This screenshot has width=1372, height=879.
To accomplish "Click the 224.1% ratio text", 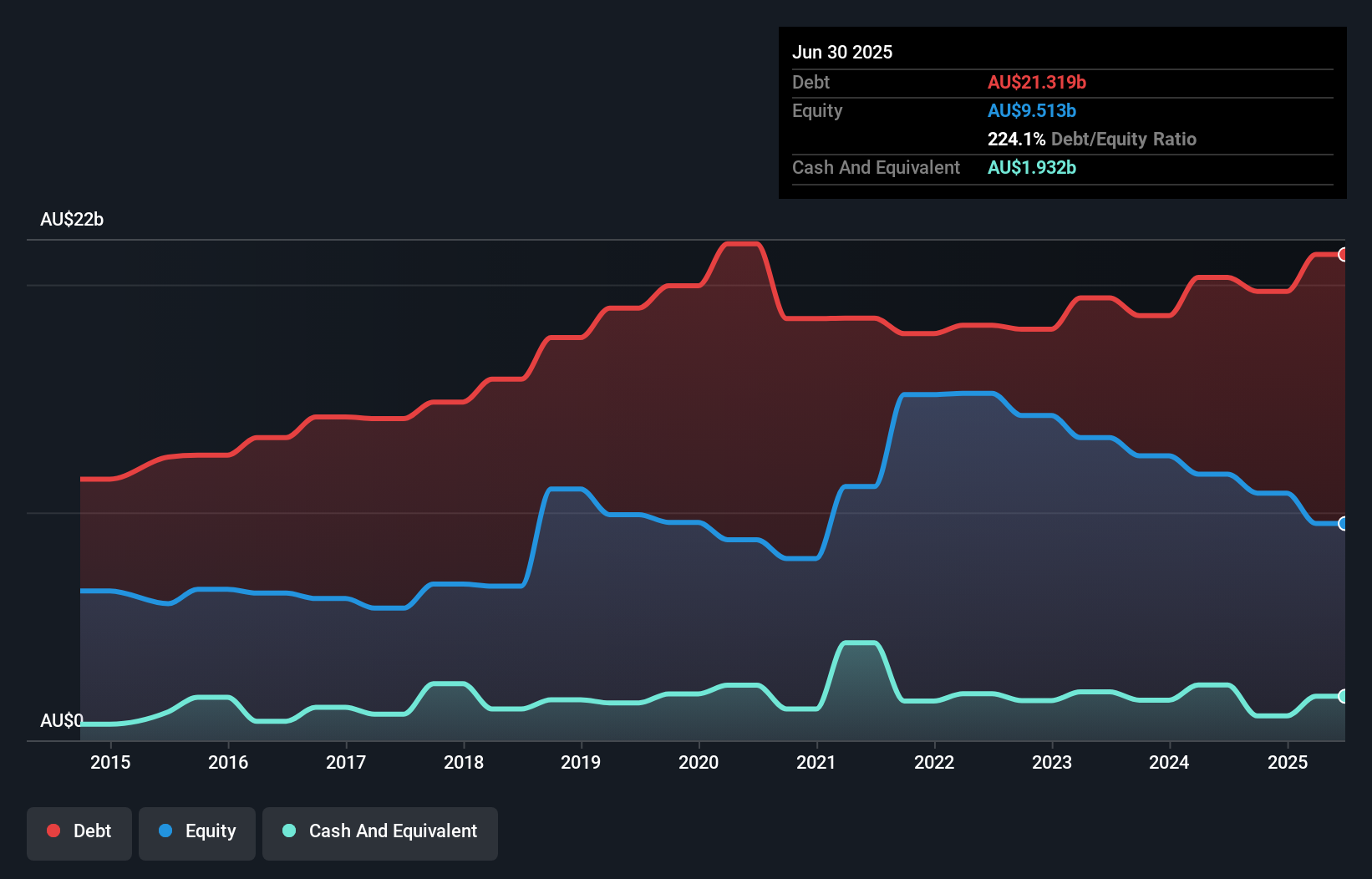I will [x=1016, y=139].
